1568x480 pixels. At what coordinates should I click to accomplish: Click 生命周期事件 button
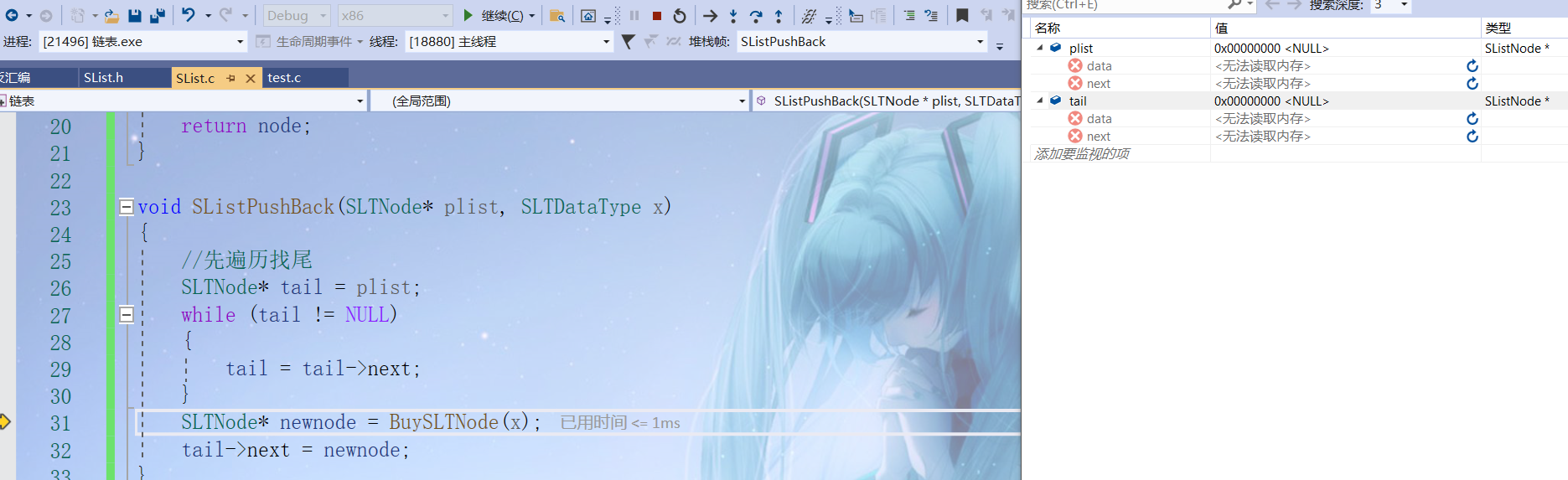coord(308,41)
